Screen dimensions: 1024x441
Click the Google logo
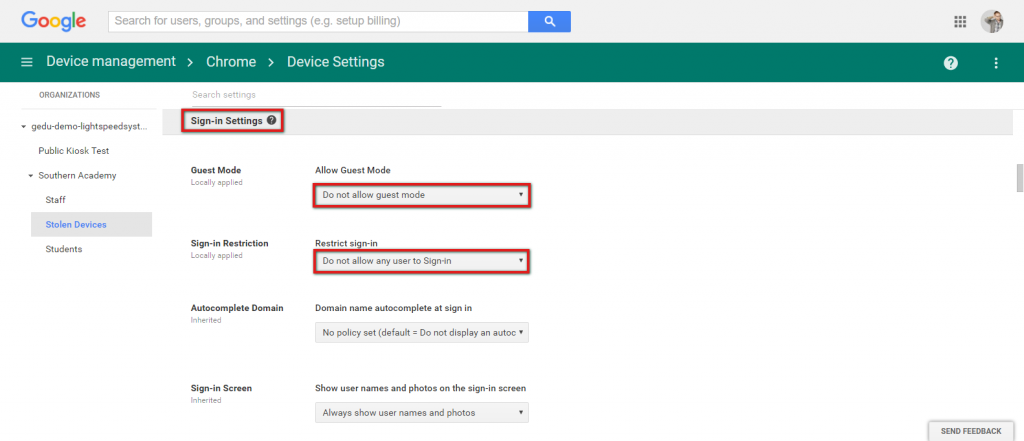click(54, 22)
